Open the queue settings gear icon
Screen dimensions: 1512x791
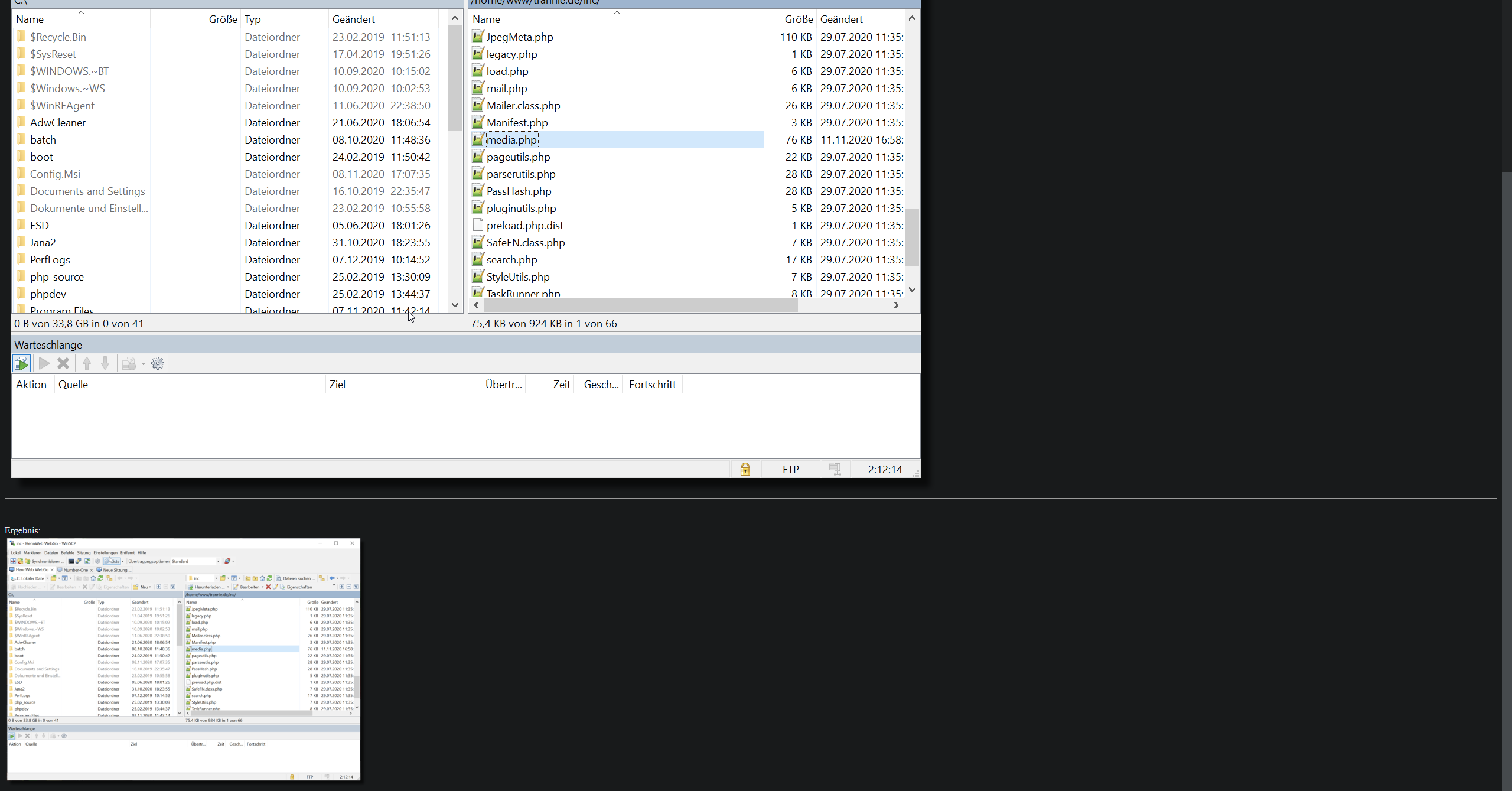(158, 363)
